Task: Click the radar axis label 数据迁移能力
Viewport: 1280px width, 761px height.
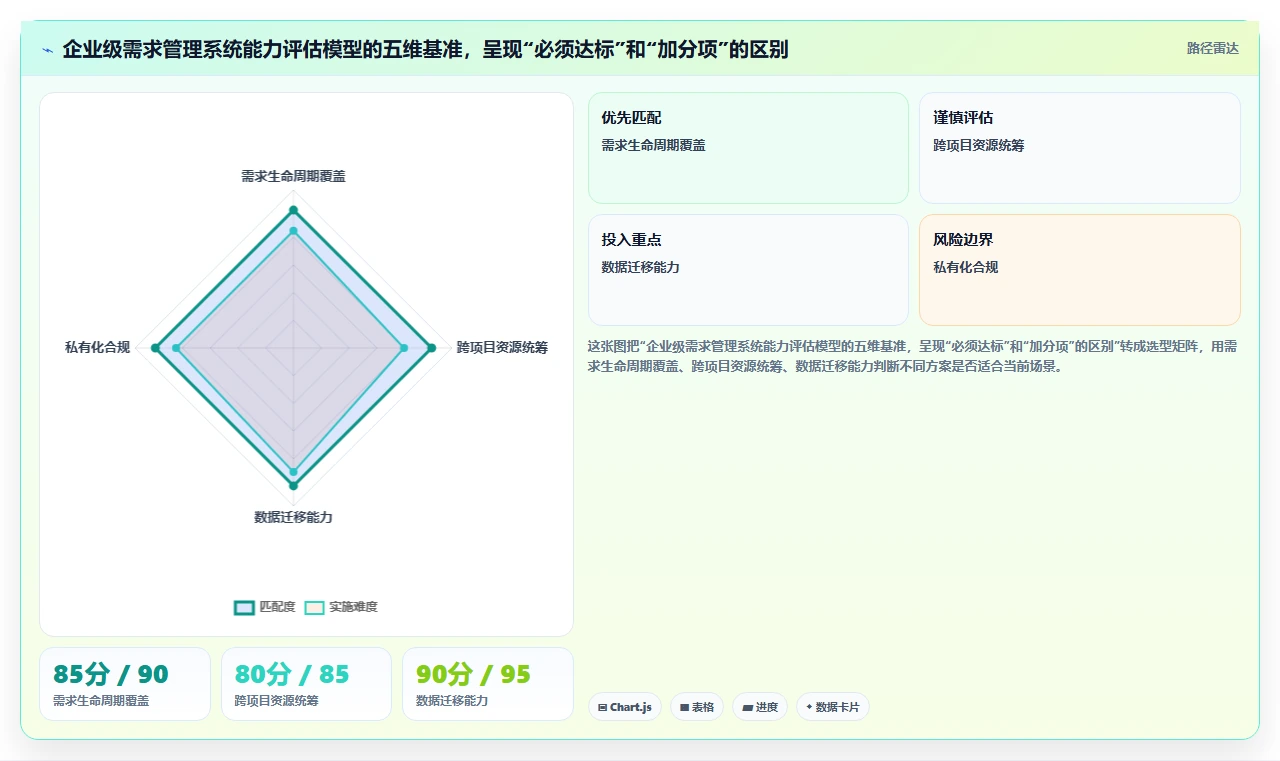Action: [293, 518]
